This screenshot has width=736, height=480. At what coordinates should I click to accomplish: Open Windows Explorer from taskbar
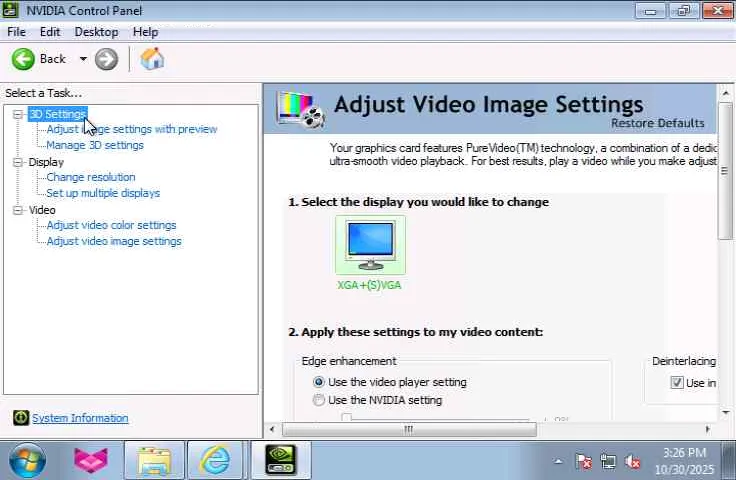tap(154, 460)
